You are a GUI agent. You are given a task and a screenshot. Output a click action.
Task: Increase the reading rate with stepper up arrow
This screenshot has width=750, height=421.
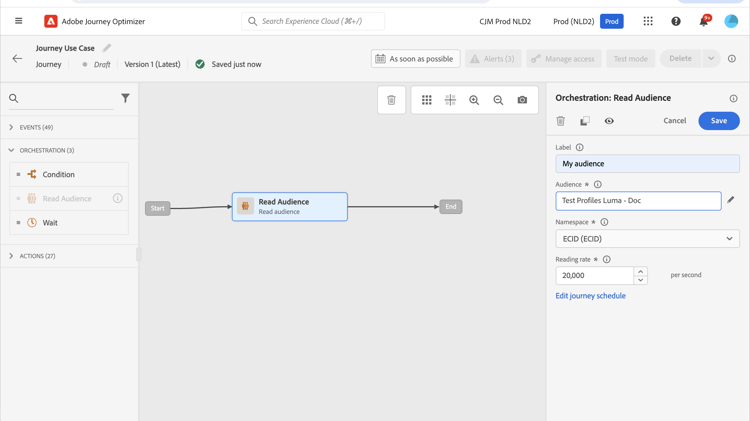click(x=640, y=271)
